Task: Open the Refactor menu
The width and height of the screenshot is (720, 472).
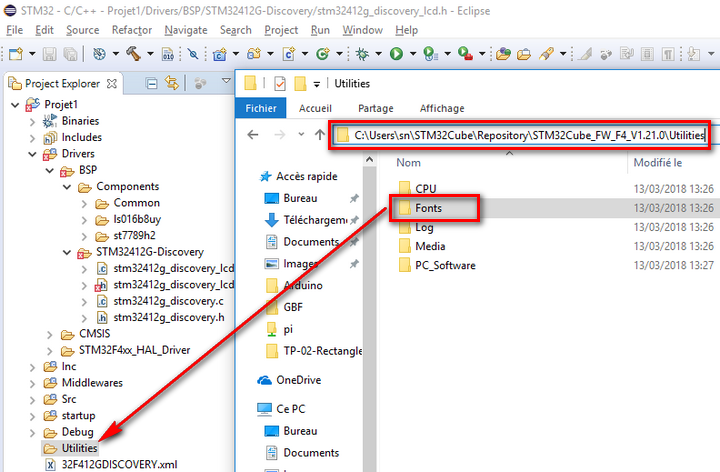Action: click(x=132, y=30)
